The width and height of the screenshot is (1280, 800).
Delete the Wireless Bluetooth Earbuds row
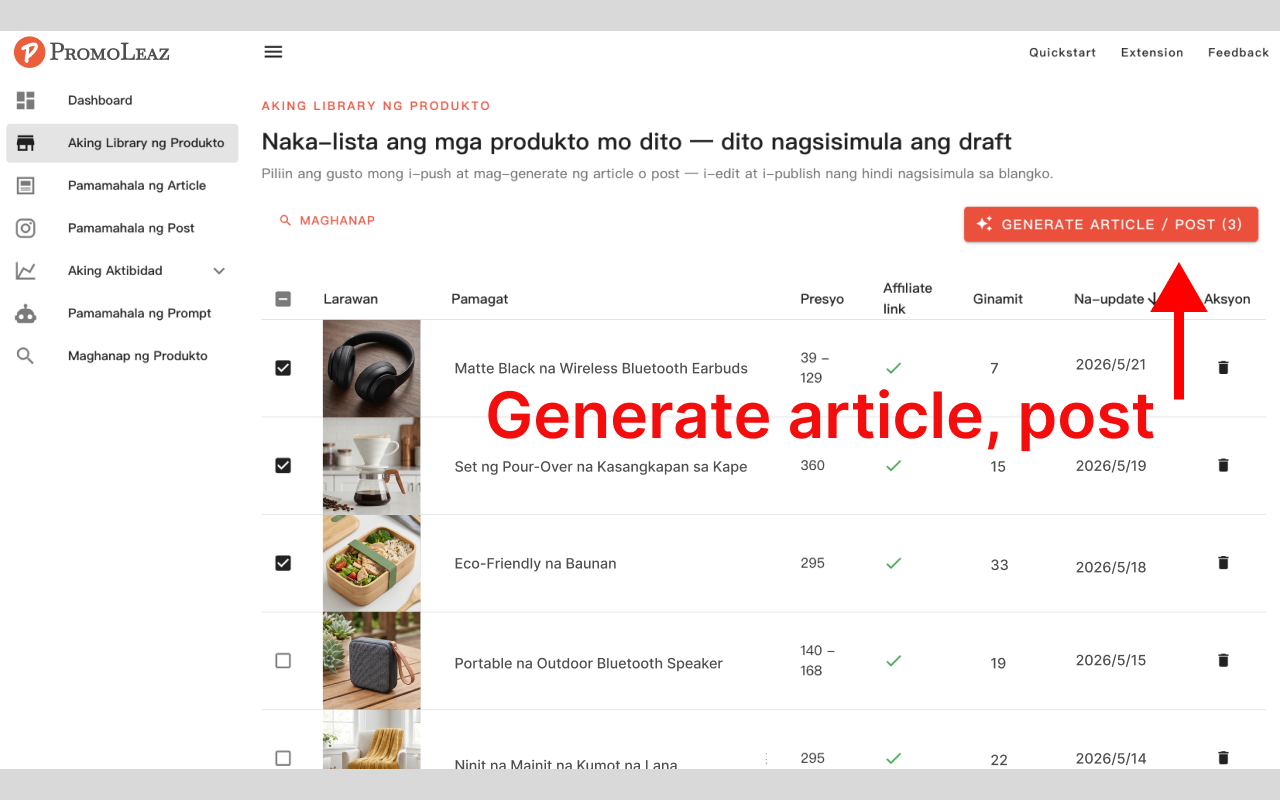coord(1223,367)
